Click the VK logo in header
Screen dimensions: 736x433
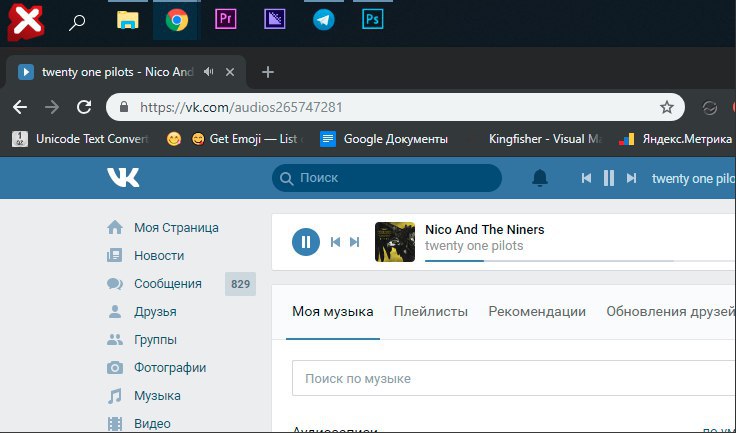click(123, 178)
